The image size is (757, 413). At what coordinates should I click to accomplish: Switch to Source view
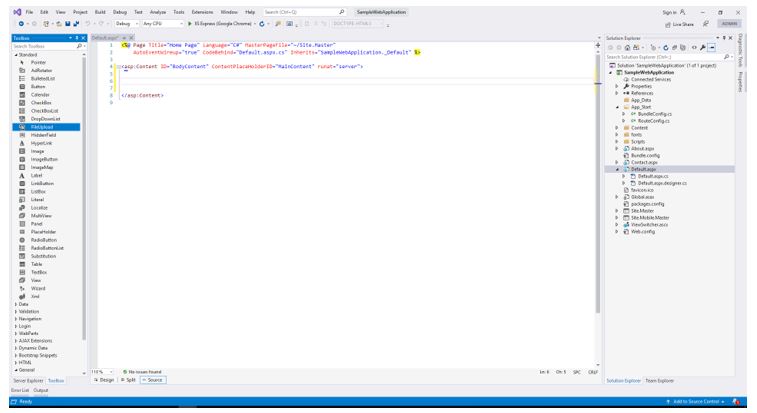(153, 380)
